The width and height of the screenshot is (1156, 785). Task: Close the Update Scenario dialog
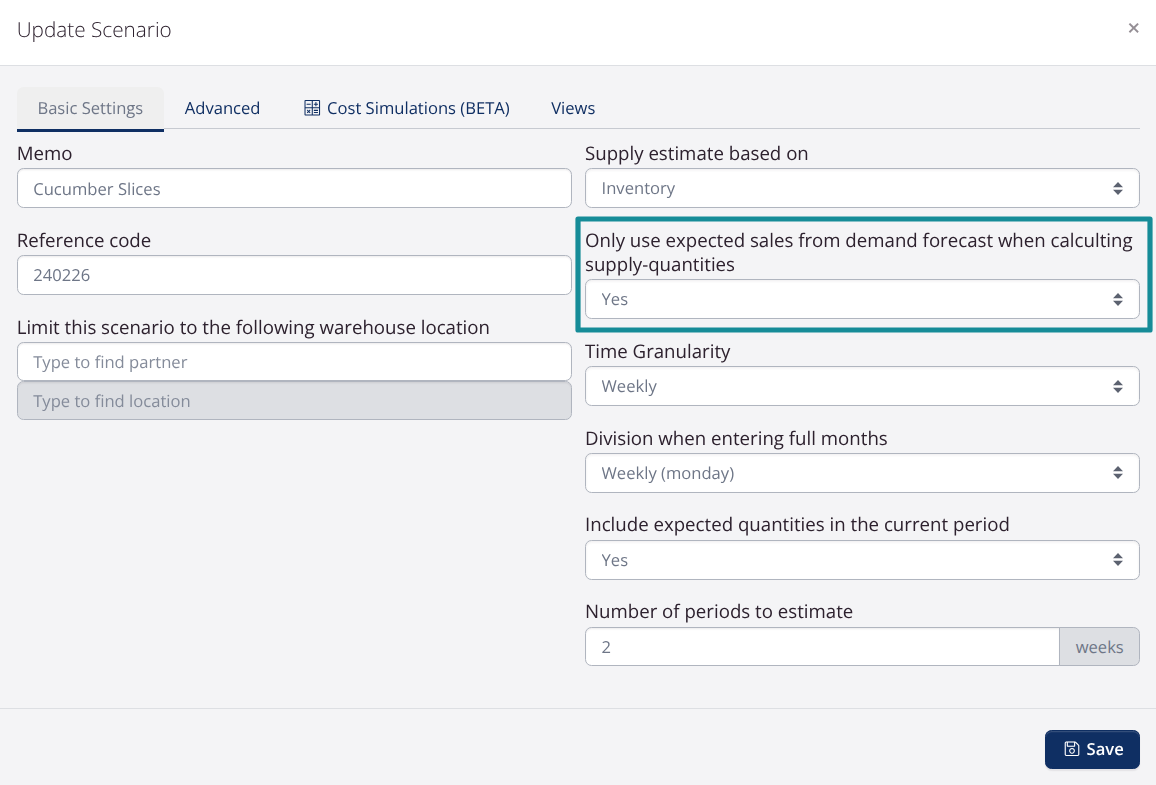point(1133,28)
